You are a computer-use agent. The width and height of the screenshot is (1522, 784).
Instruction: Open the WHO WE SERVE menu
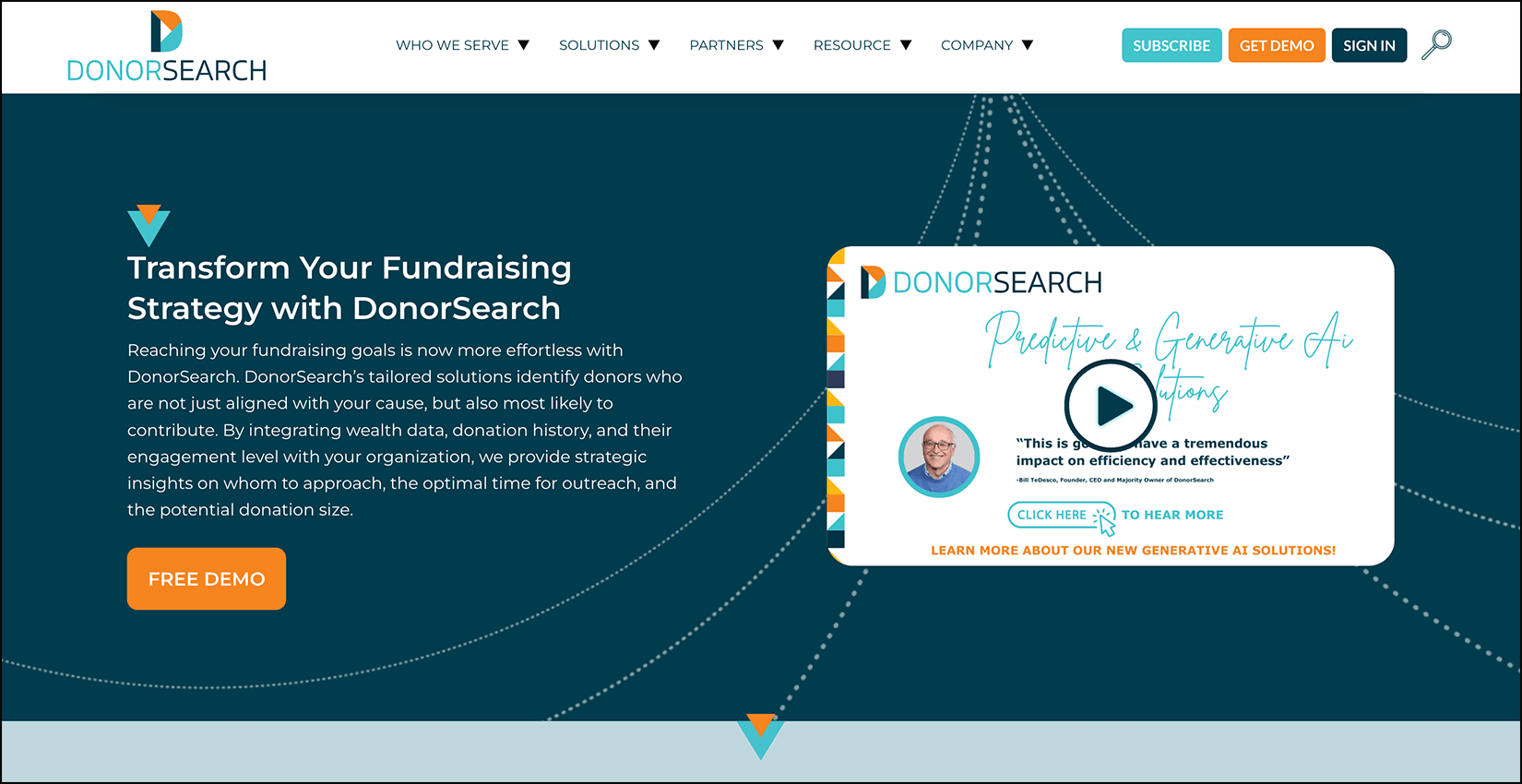(452, 45)
